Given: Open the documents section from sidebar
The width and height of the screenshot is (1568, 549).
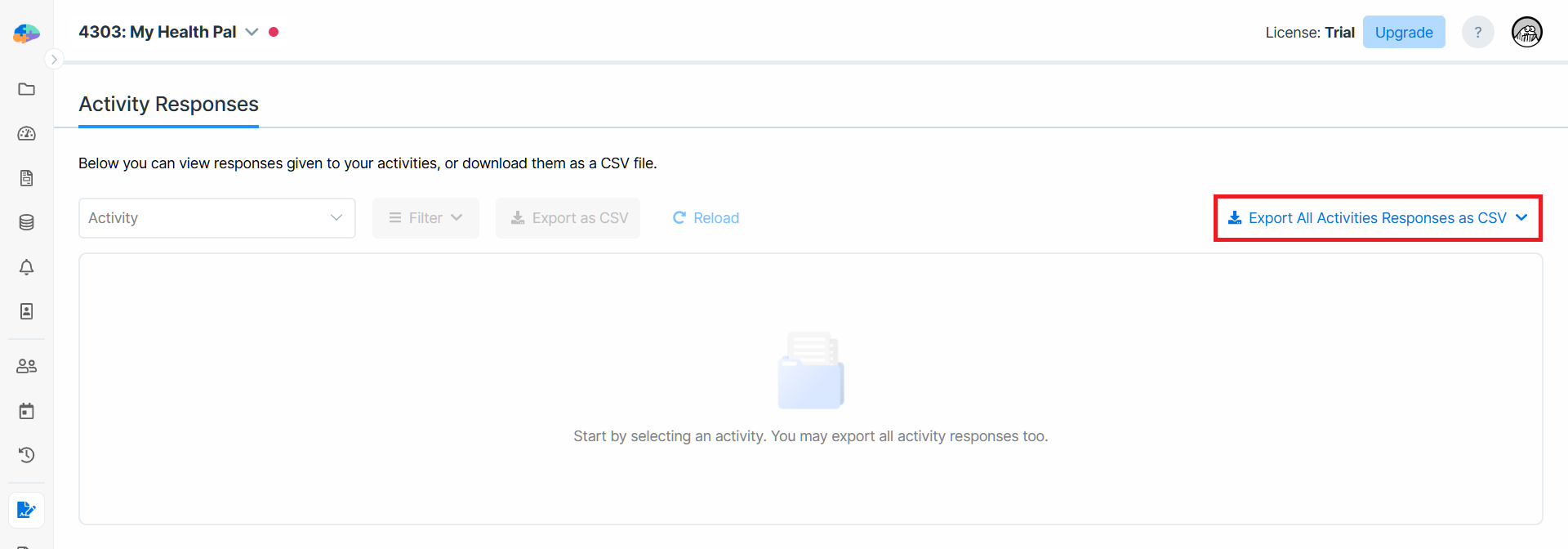Looking at the screenshot, I should 26,177.
